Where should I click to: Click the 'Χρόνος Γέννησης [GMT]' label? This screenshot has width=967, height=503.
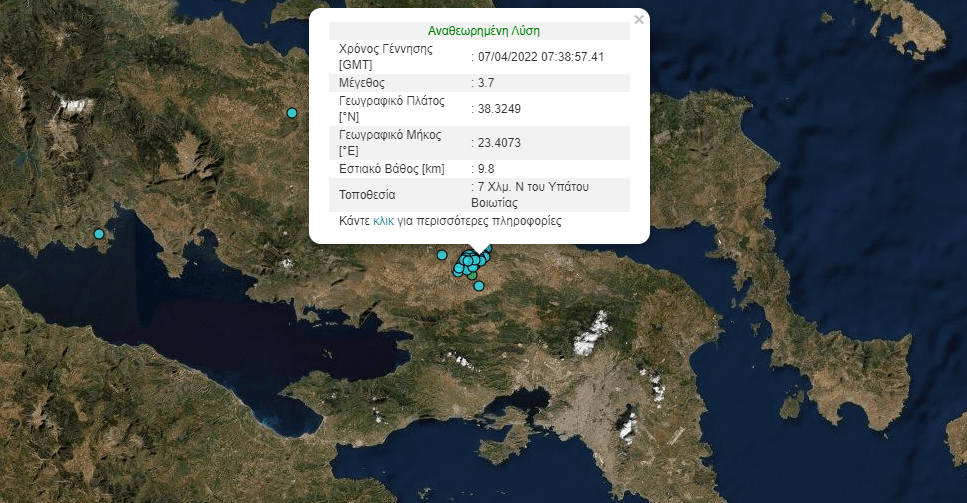click(x=385, y=57)
